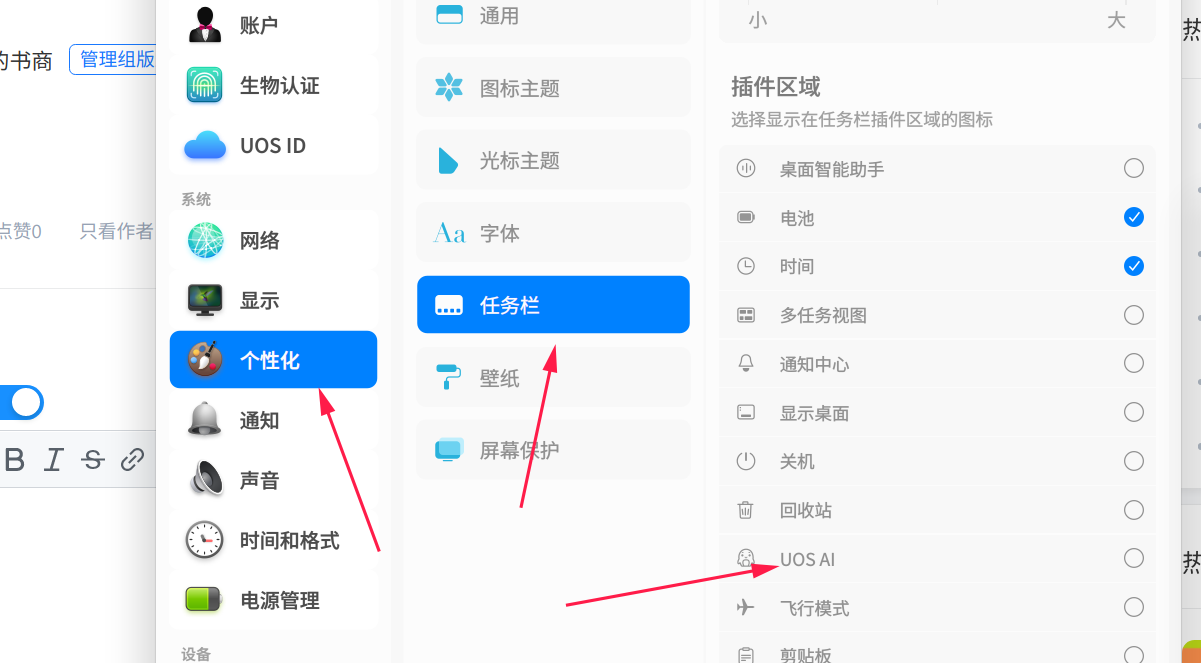1201x663 pixels.
Task: Click the 显示 monitor icon
Action: coord(205,300)
